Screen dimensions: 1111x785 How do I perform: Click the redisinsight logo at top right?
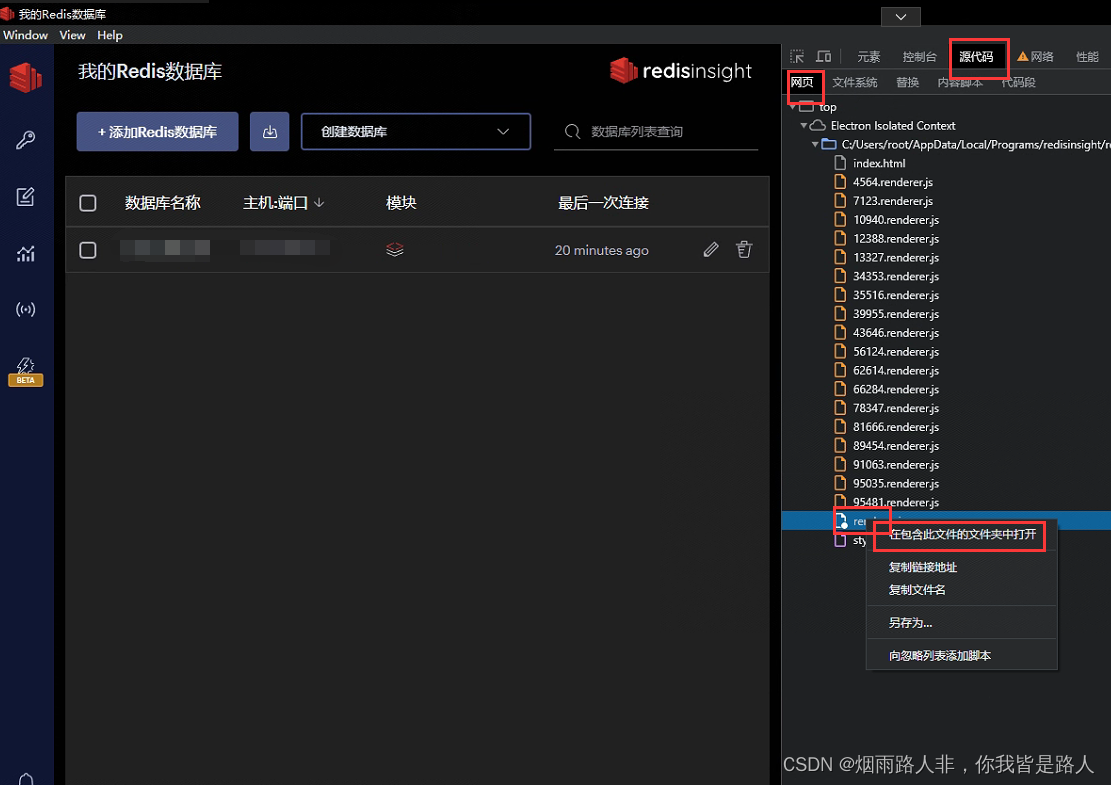(680, 70)
